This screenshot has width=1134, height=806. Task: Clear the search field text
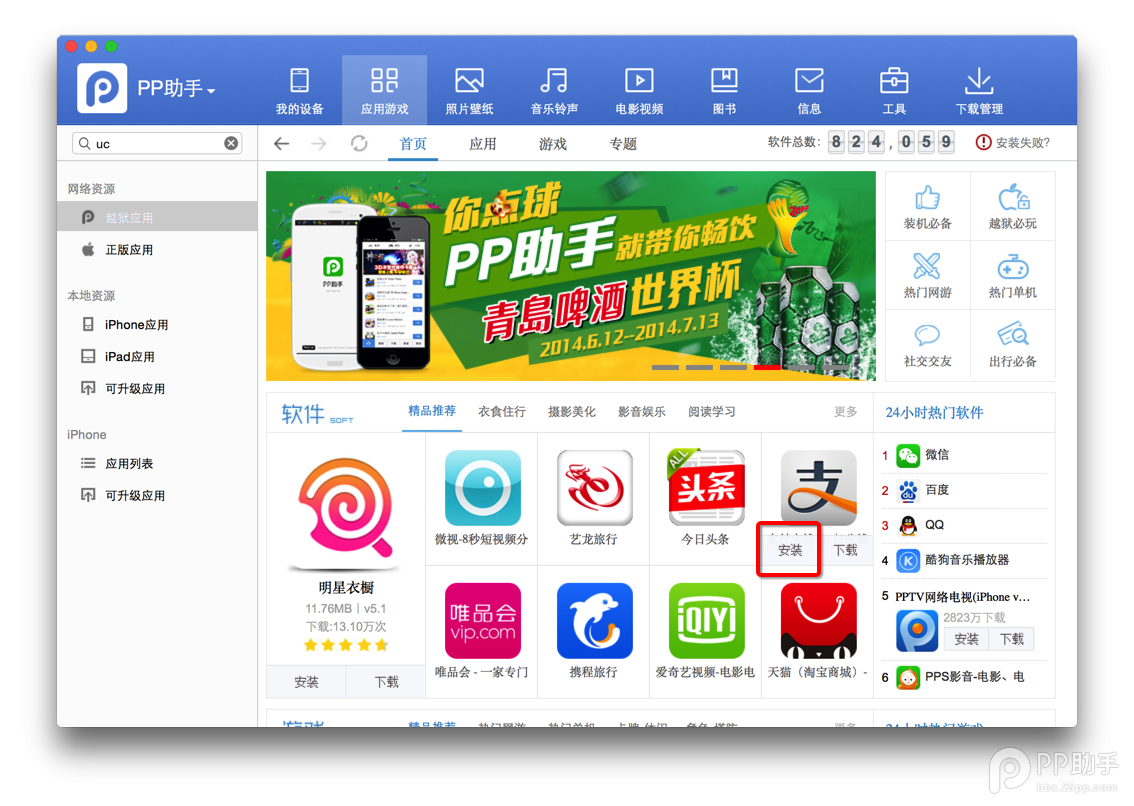coord(231,143)
